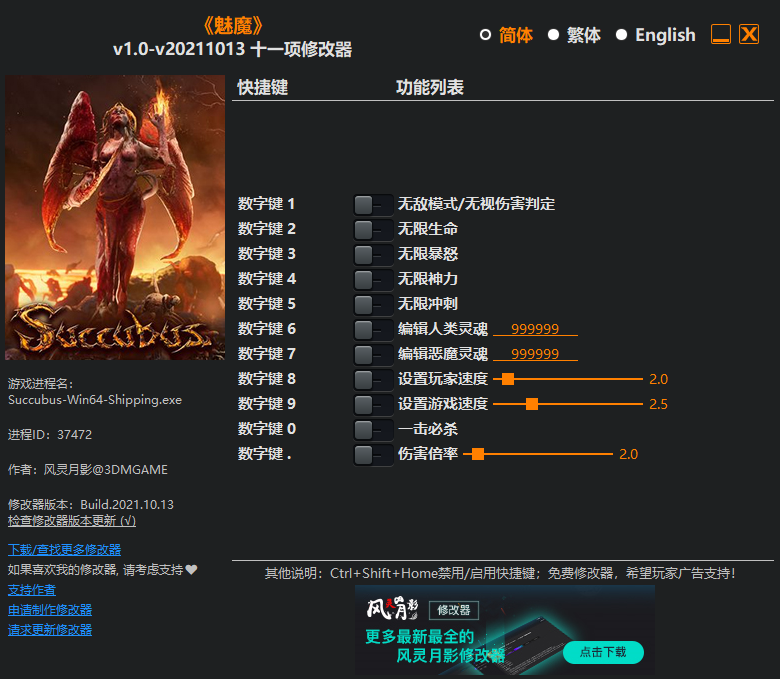Viewport: 780px width, 679px height.
Task: Click 数字键 1 hotkey label
Action: 266,204
